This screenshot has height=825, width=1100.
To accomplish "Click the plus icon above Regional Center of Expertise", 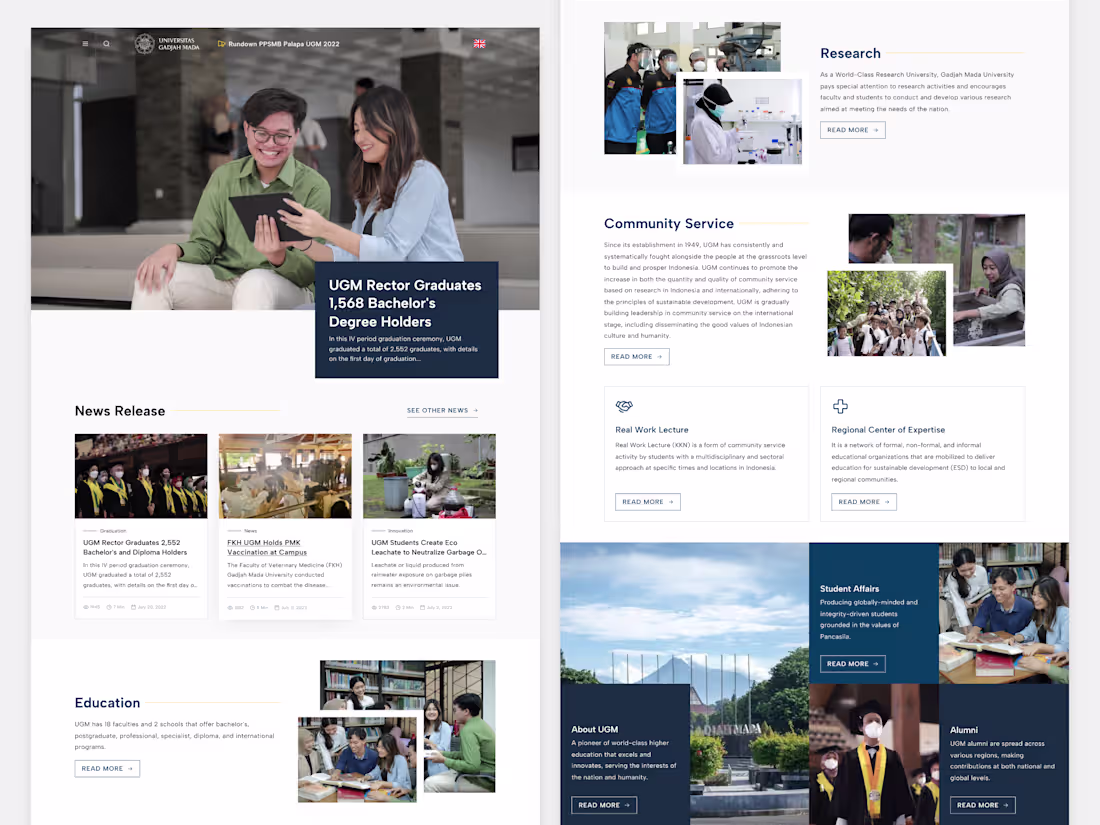I will pyautogui.click(x=840, y=406).
